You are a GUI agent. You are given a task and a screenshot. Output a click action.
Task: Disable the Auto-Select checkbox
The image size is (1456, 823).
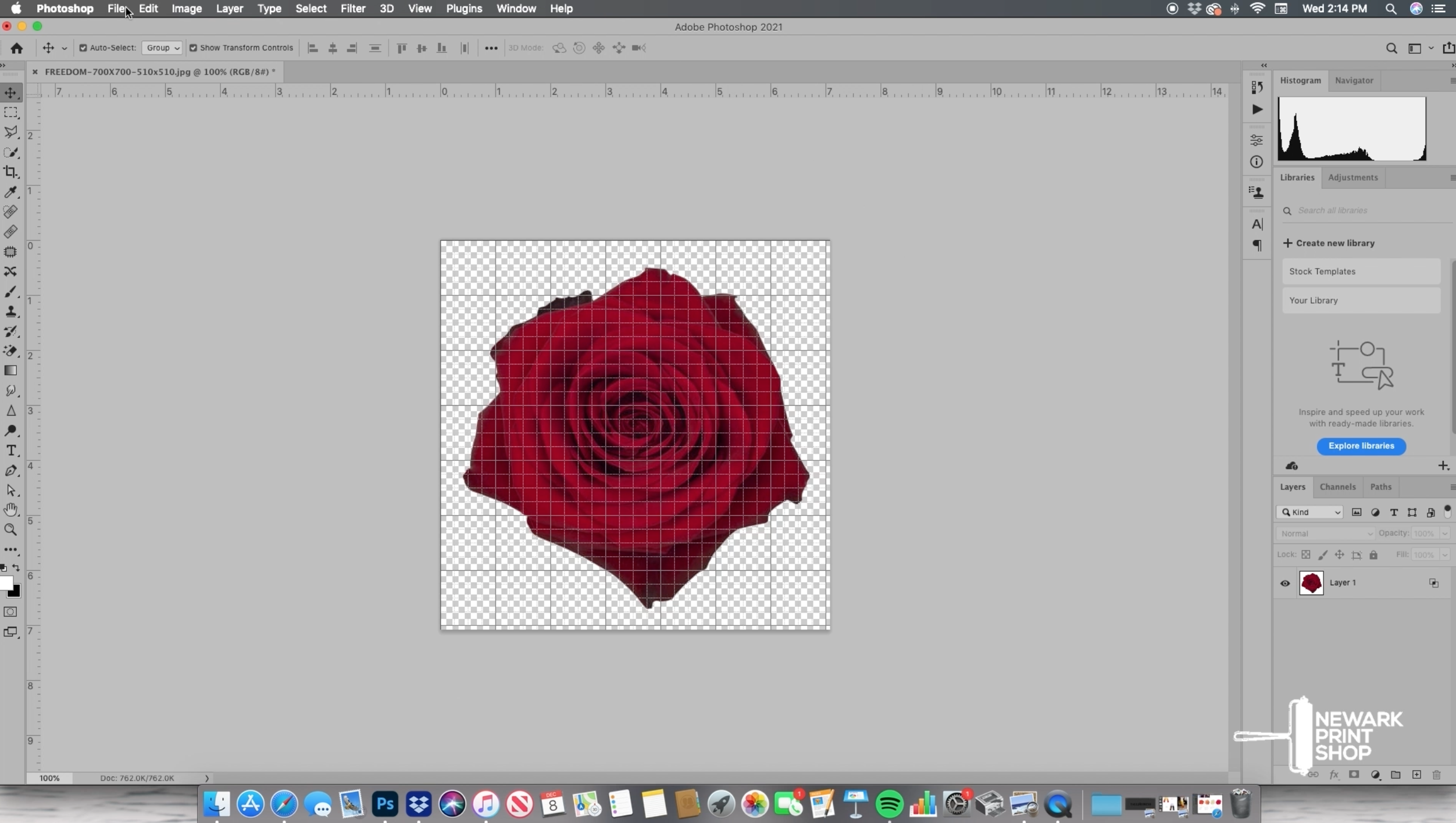tap(83, 48)
